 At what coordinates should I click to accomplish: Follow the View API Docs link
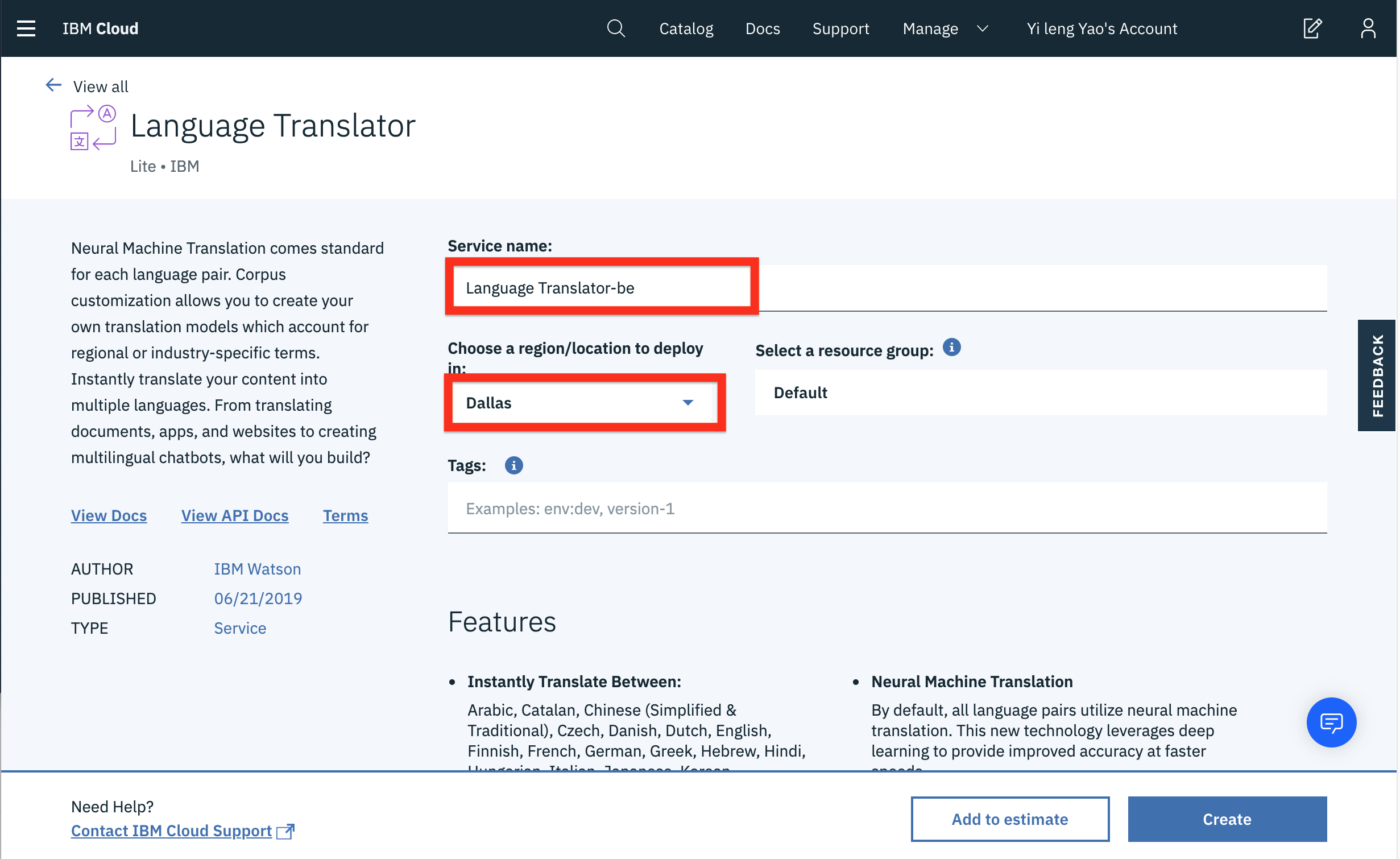(x=235, y=515)
